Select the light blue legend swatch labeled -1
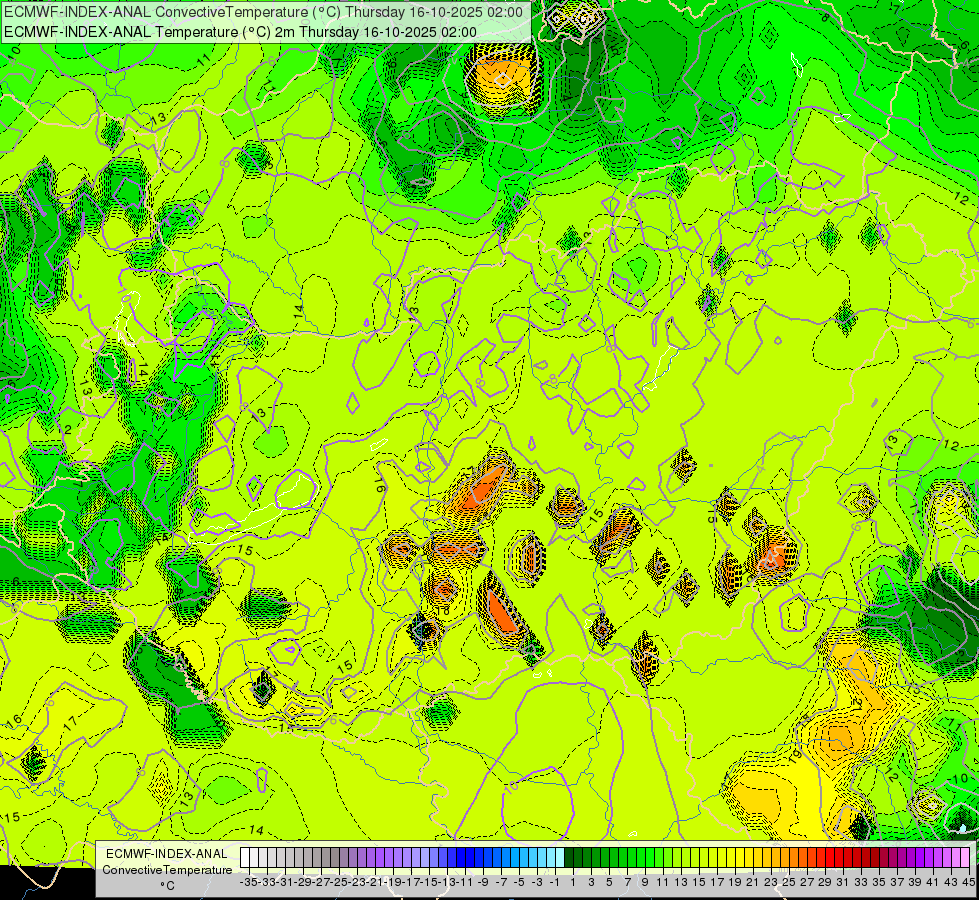The width and height of the screenshot is (979, 900). pyautogui.click(x=551, y=857)
